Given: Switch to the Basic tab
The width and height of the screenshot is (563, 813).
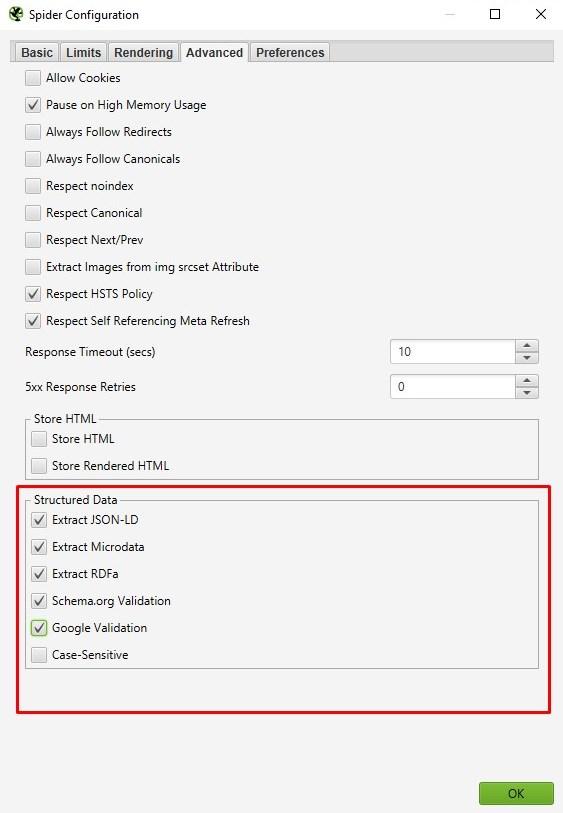Looking at the screenshot, I should [x=37, y=52].
